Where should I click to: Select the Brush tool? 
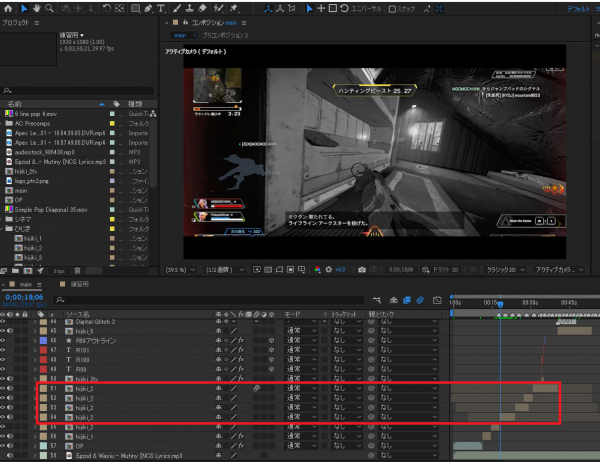(x=177, y=8)
